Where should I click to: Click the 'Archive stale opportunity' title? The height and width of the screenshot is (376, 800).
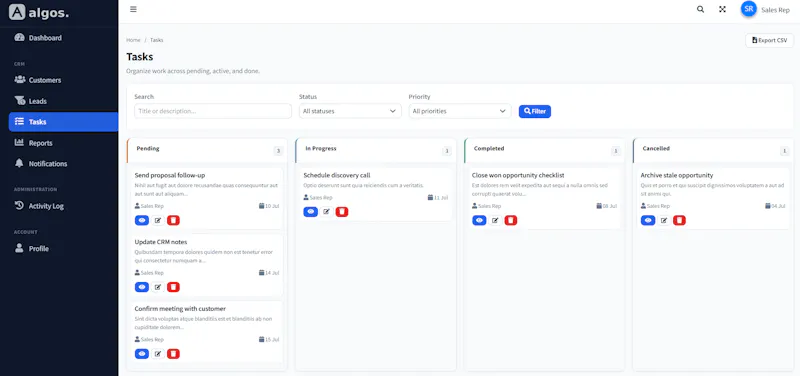click(677, 175)
